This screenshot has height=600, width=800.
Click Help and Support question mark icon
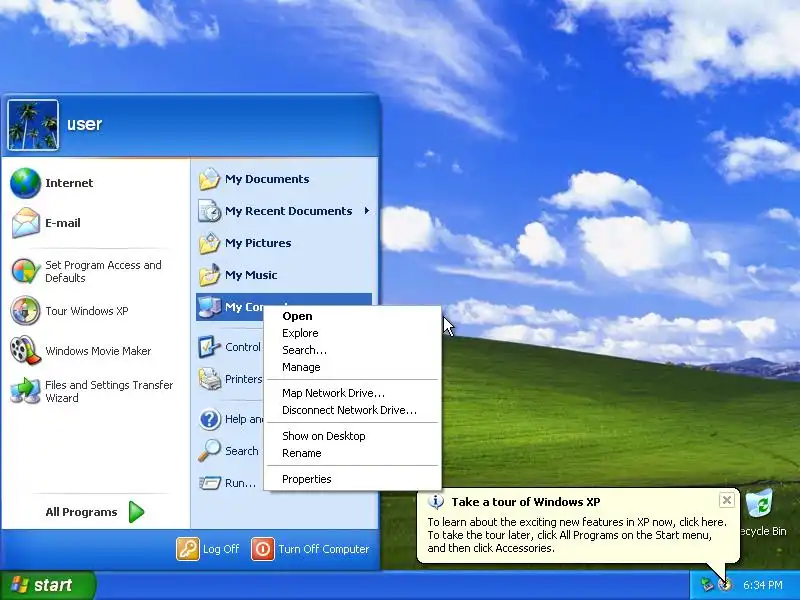[x=209, y=419]
